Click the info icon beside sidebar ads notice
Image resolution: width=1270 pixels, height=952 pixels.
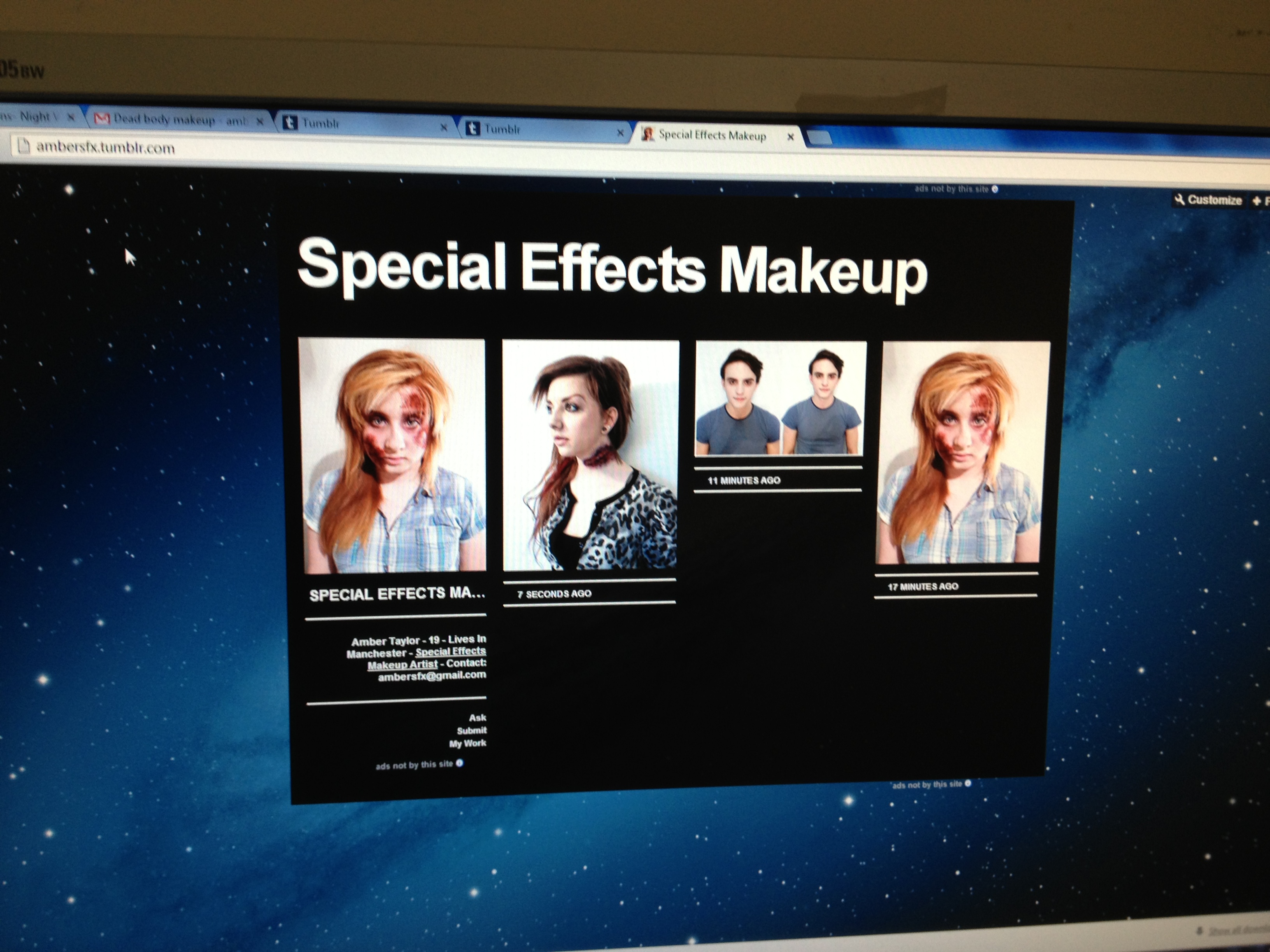(459, 763)
